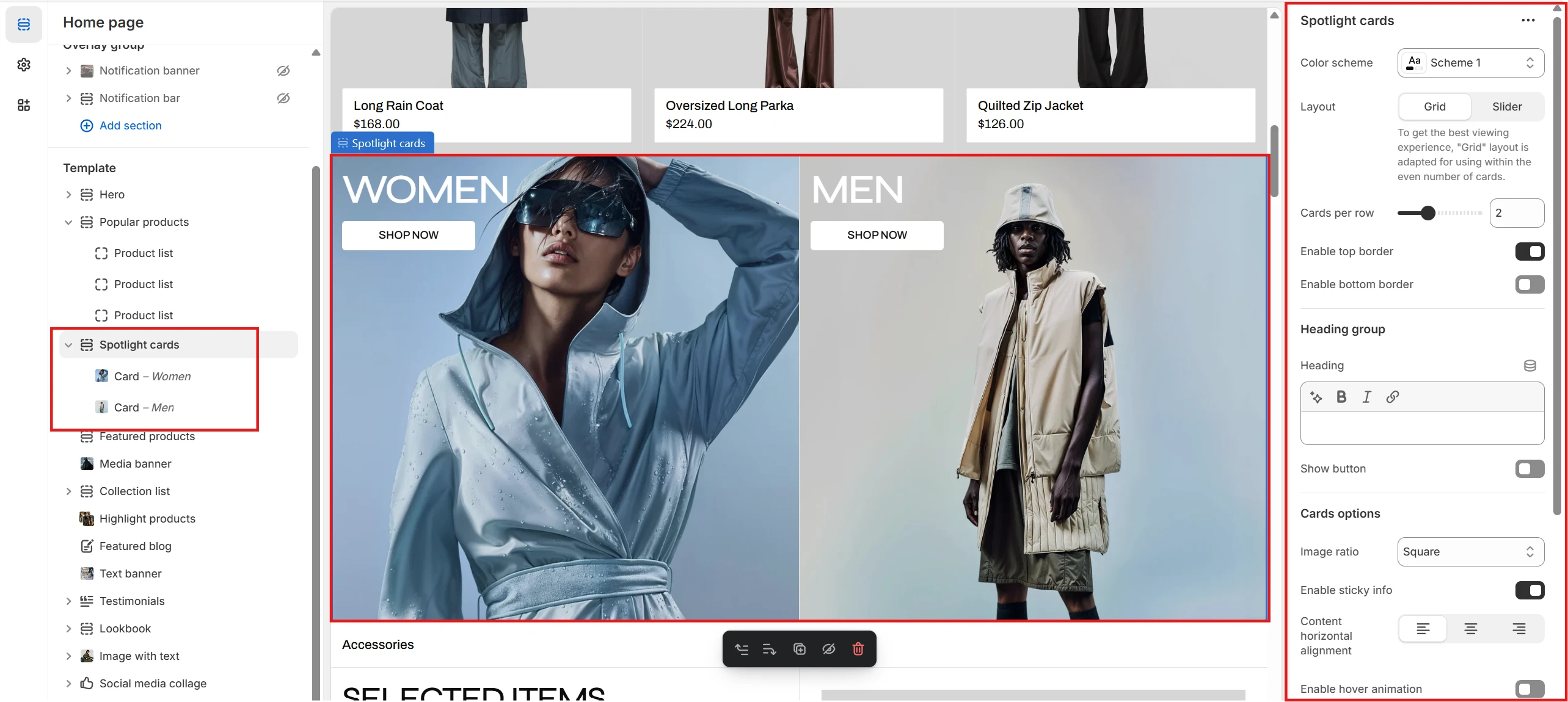The height and width of the screenshot is (702, 1568).
Task: Turn on the Show button switch
Action: (x=1529, y=469)
